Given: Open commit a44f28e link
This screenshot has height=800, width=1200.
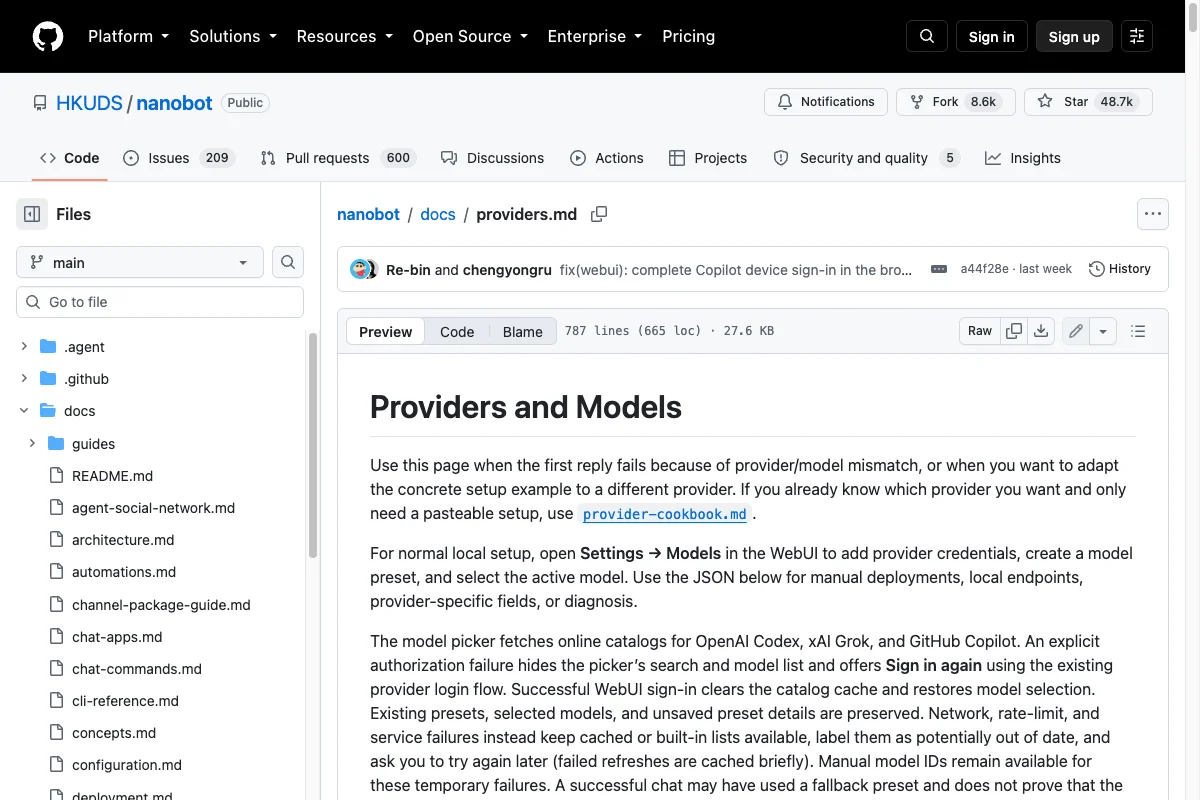Looking at the screenshot, I should [984, 269].
